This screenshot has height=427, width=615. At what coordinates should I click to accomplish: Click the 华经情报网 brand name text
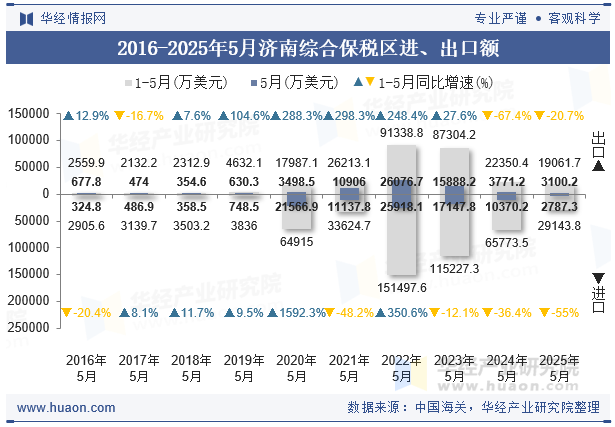click(73, 18)
